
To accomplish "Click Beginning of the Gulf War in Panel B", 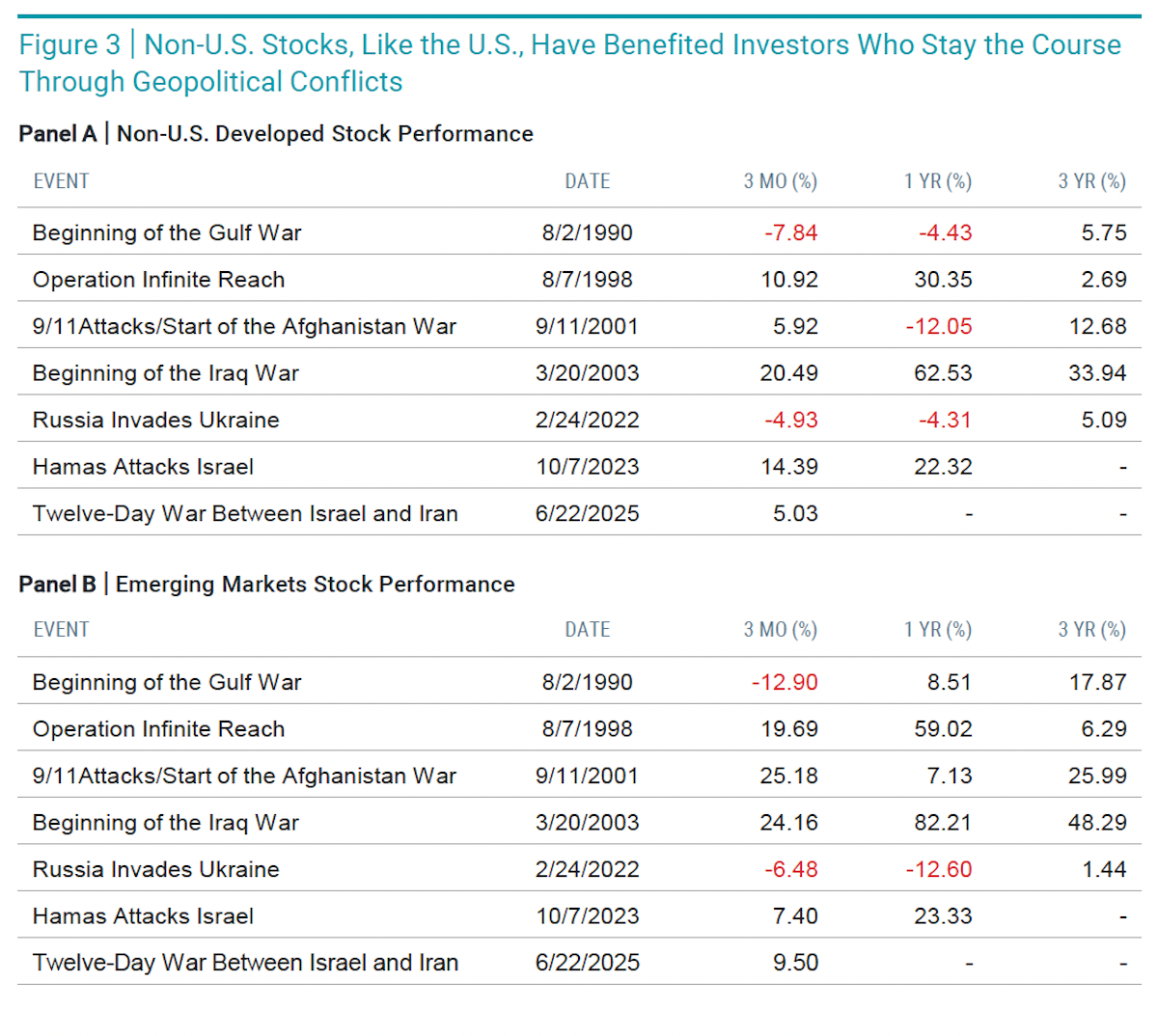I will point(167,683).
